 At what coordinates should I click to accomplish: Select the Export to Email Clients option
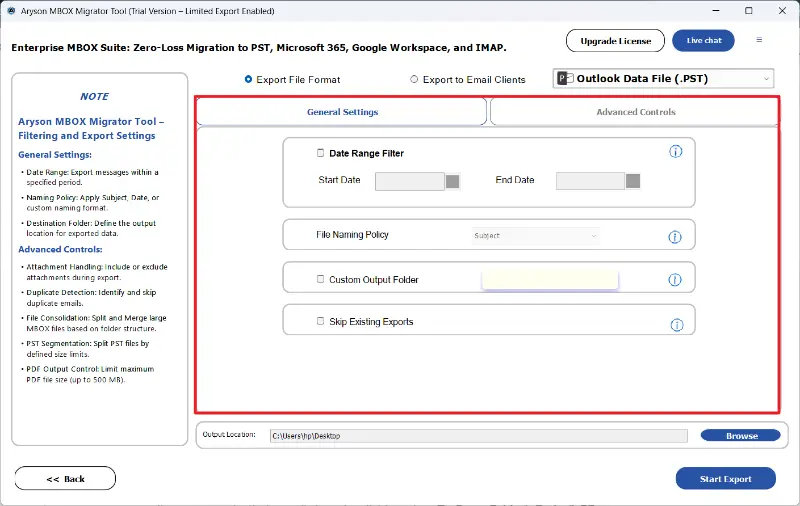click(414, 79)
